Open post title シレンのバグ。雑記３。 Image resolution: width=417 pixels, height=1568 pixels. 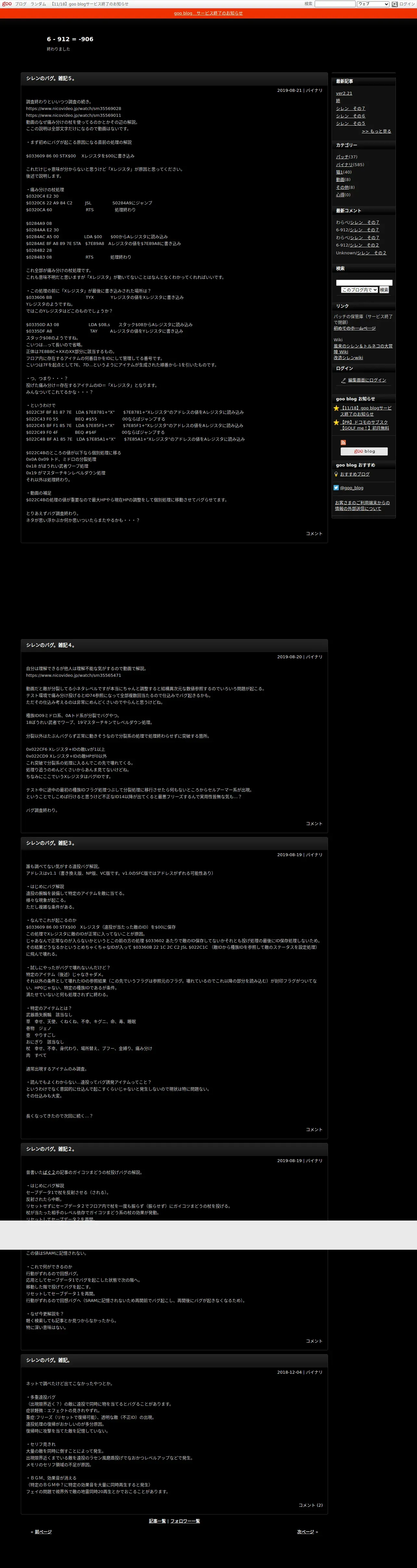(x=51, y=843)
